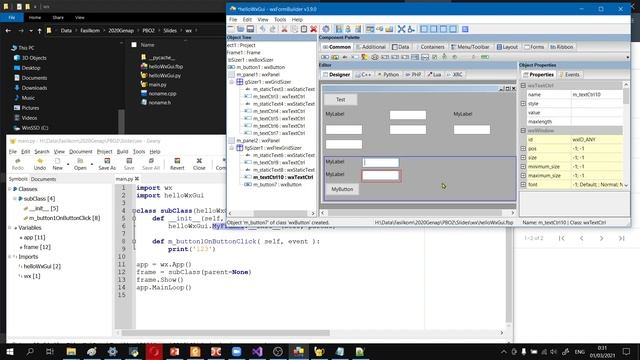Undo arrow in wxFormBuilder toolbar
640x360 pixels.
point(262,29)
